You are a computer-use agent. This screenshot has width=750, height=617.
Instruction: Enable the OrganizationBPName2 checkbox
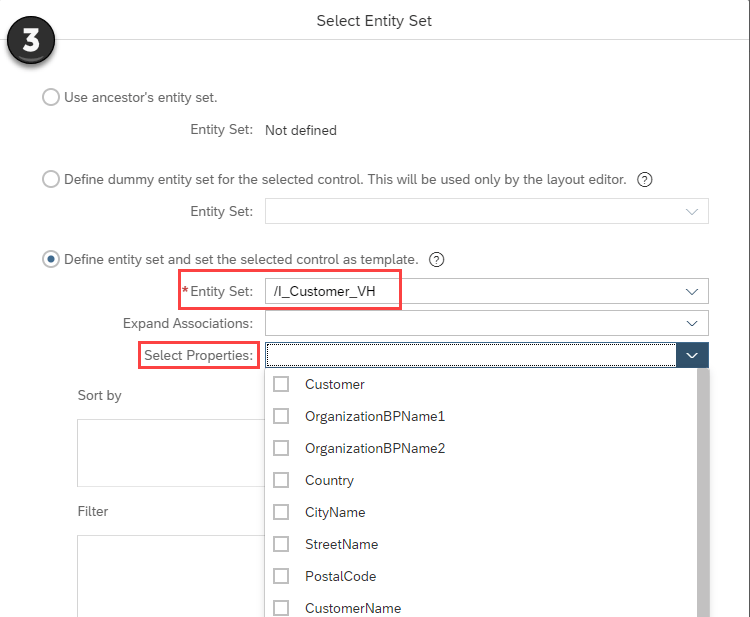click(x=281, y=448)
